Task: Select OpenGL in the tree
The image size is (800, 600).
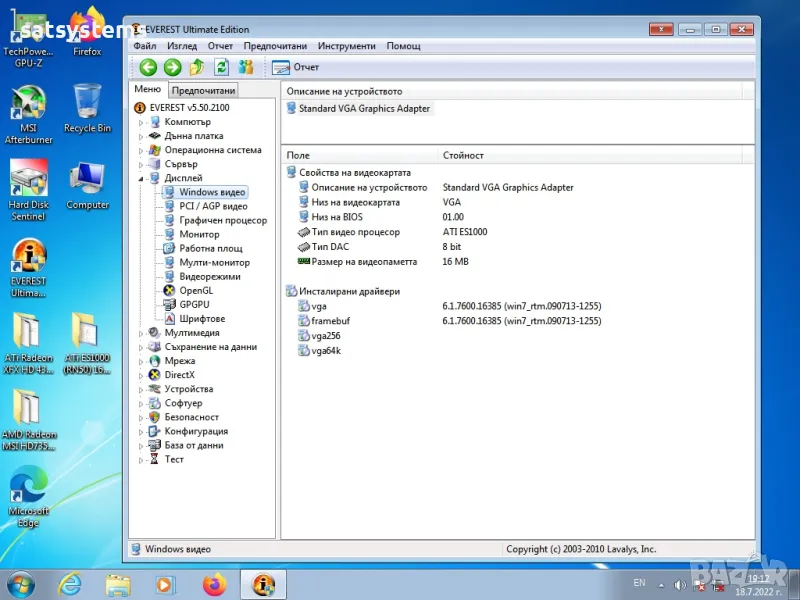Action: click(x=195, y=290)
